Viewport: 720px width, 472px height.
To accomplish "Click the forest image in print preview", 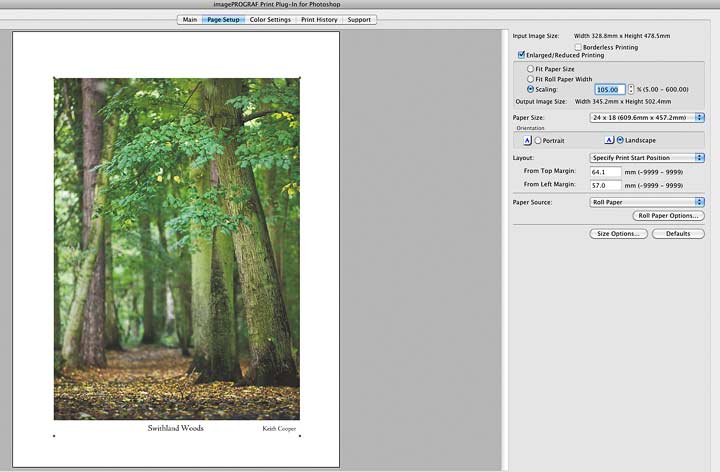I will (x=177, y=249).
